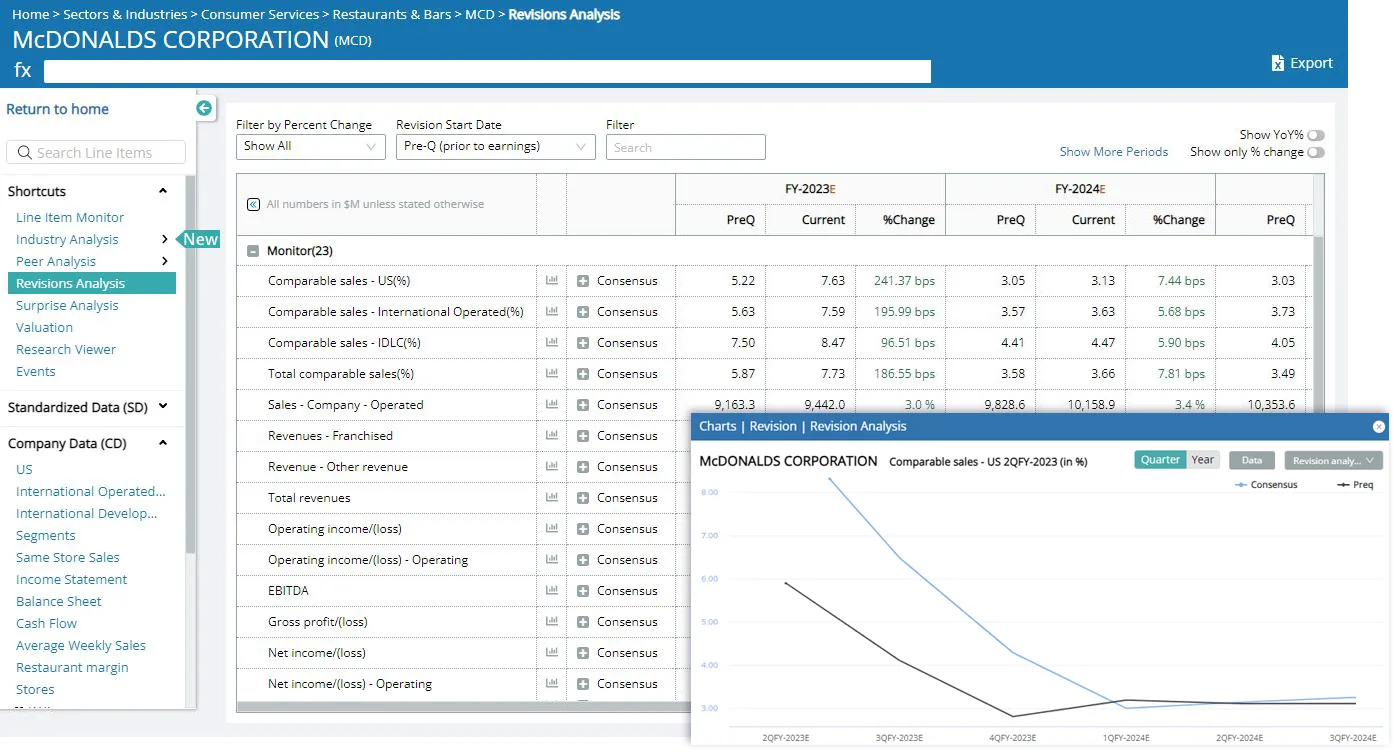Open the chart icon for the Sales - Company - Operated row

click(x=551, y=405)
